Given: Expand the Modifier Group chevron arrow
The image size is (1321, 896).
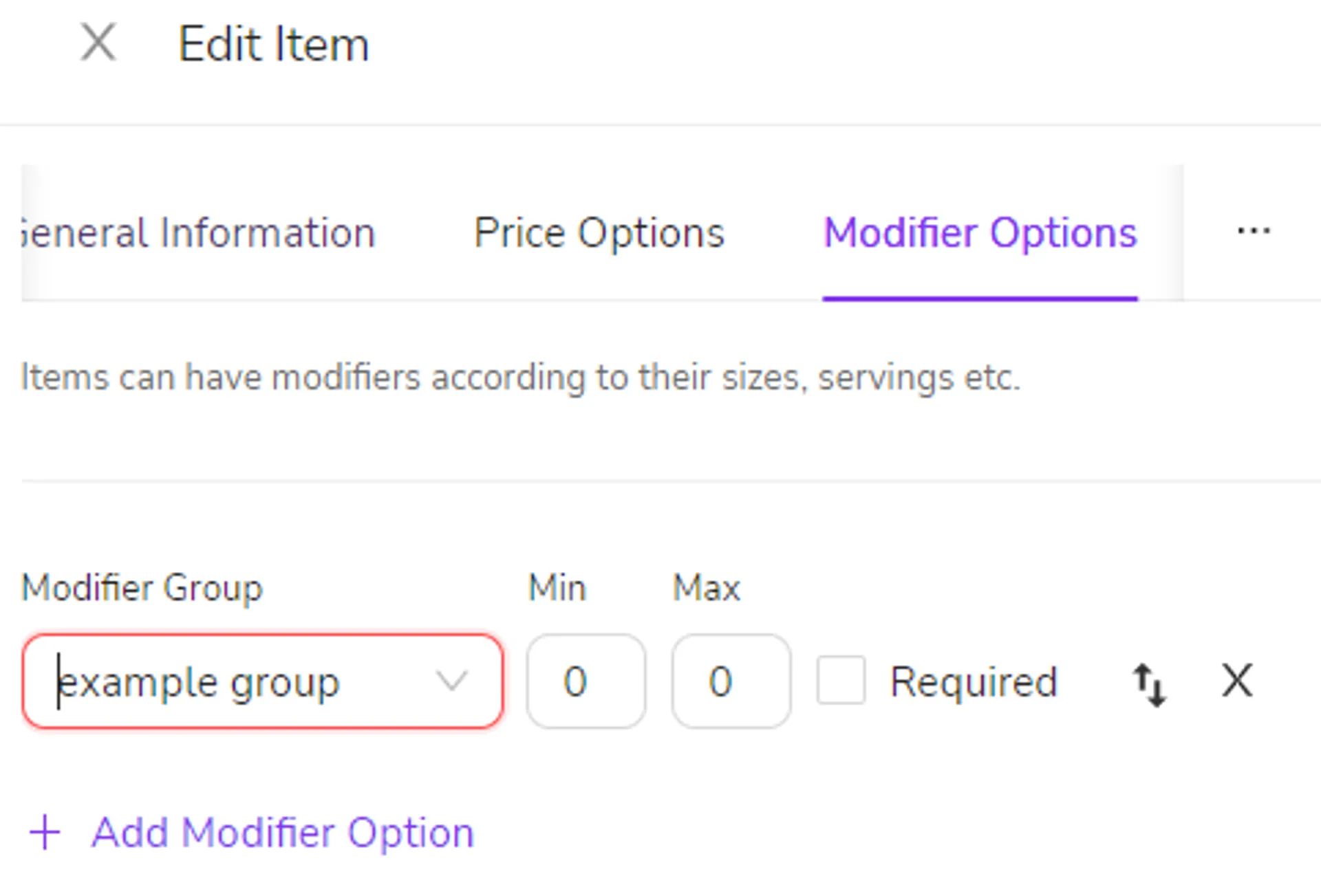Looking at the screenshot, I should (452, 681).
